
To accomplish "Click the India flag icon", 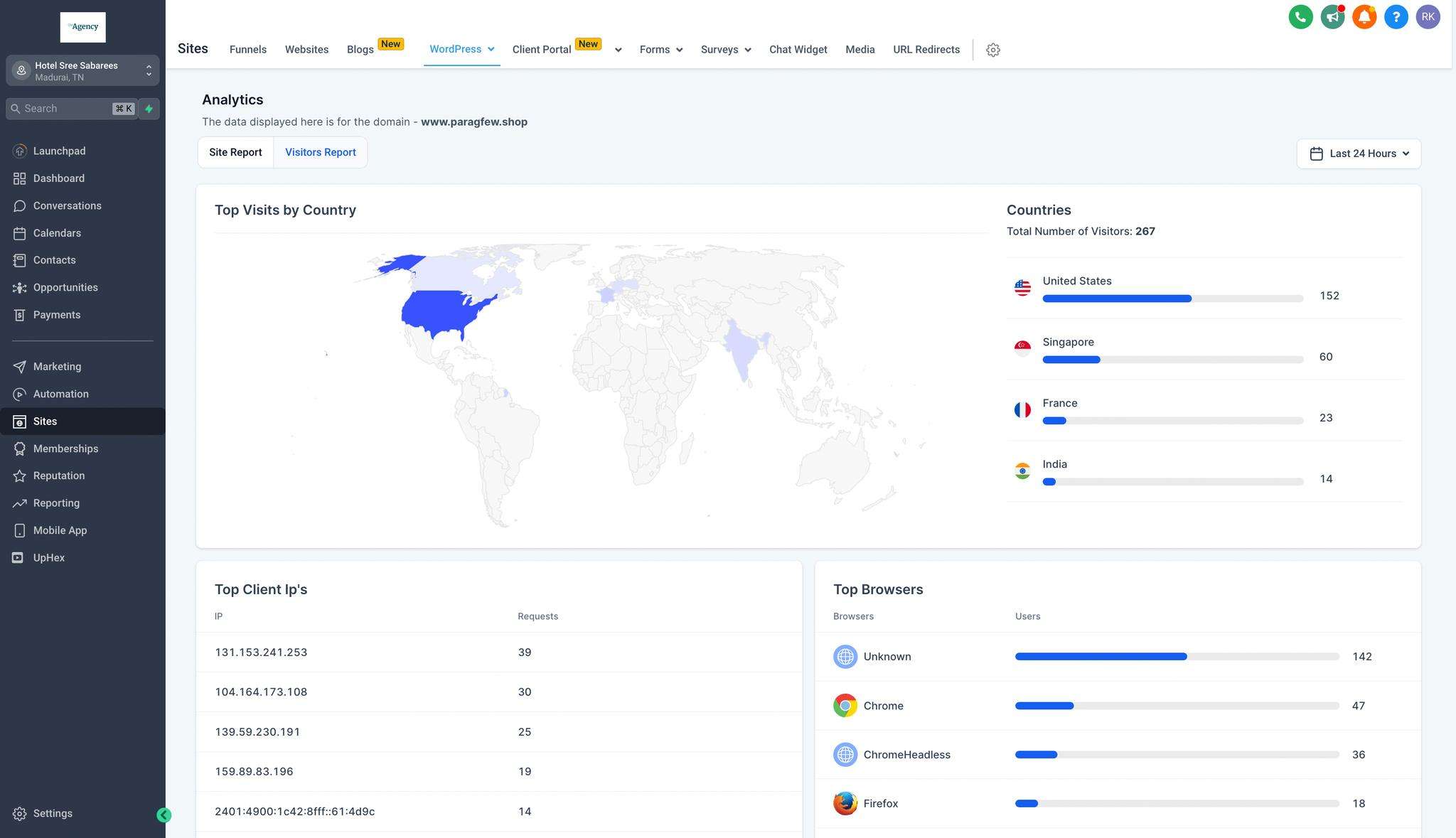I will click(x=1022, y=471).
